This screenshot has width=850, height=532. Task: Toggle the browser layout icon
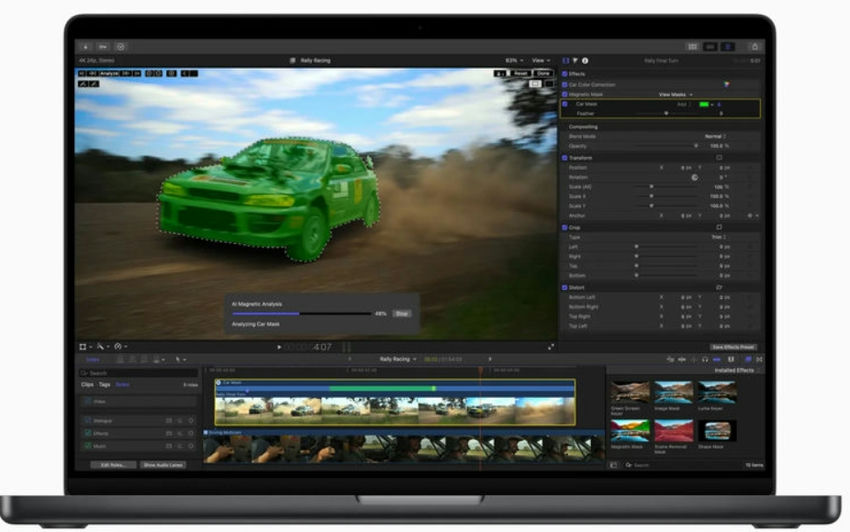pos(692,47)
